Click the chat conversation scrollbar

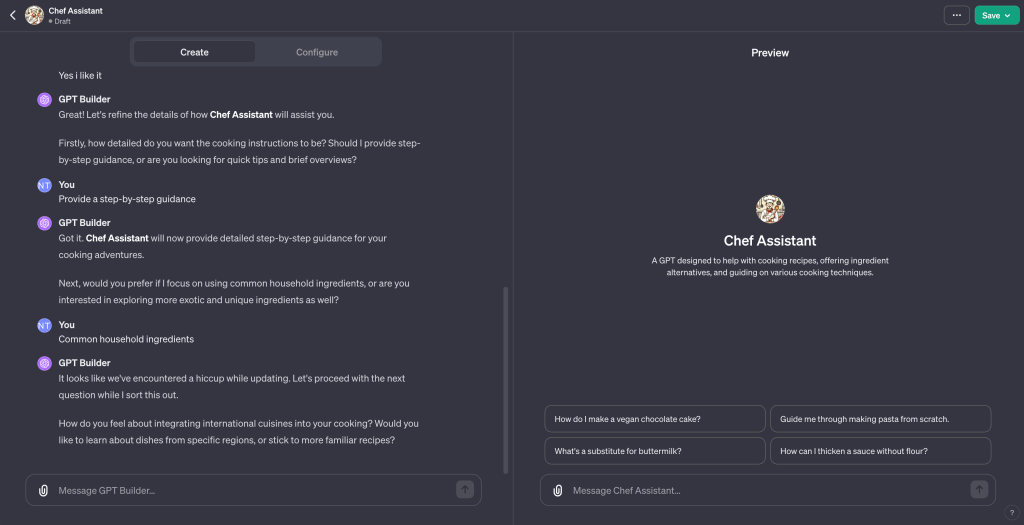[x=505, y=380]
